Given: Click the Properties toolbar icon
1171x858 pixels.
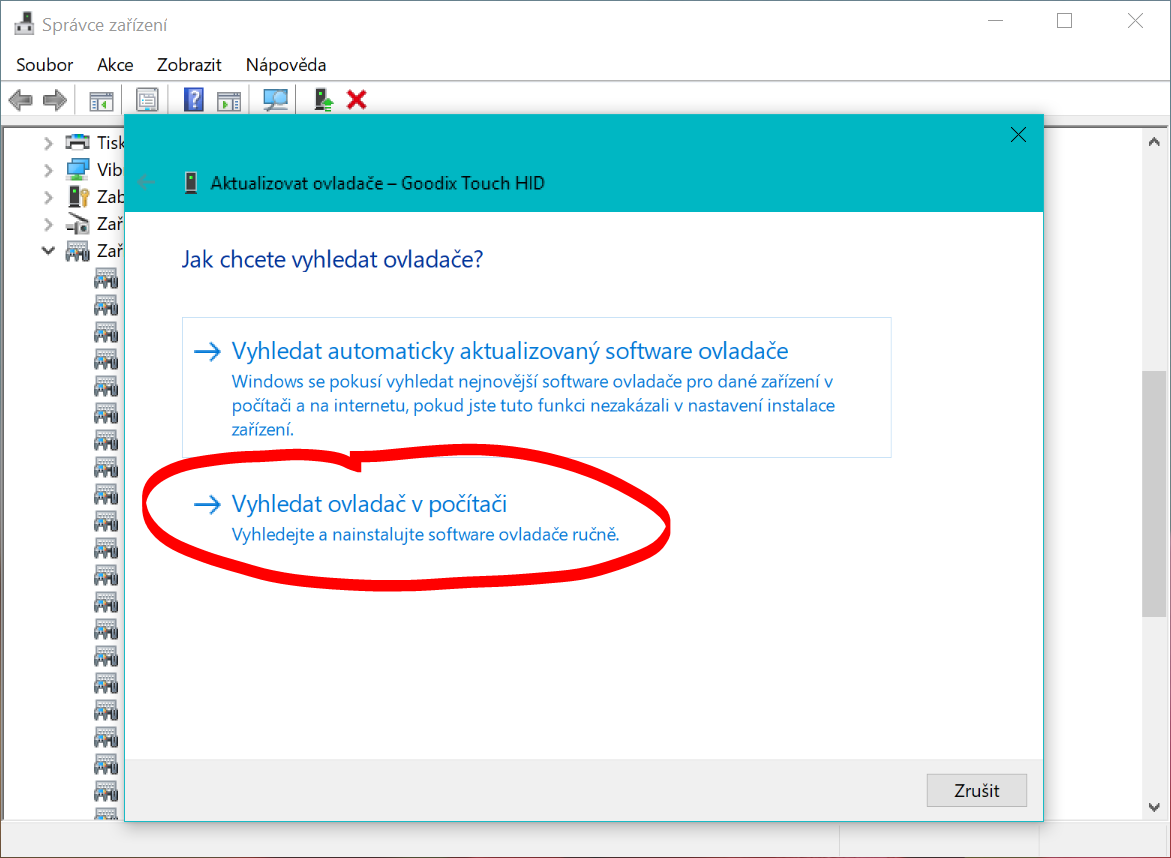Looking at the screenshot, I should (x=147, y=100).
